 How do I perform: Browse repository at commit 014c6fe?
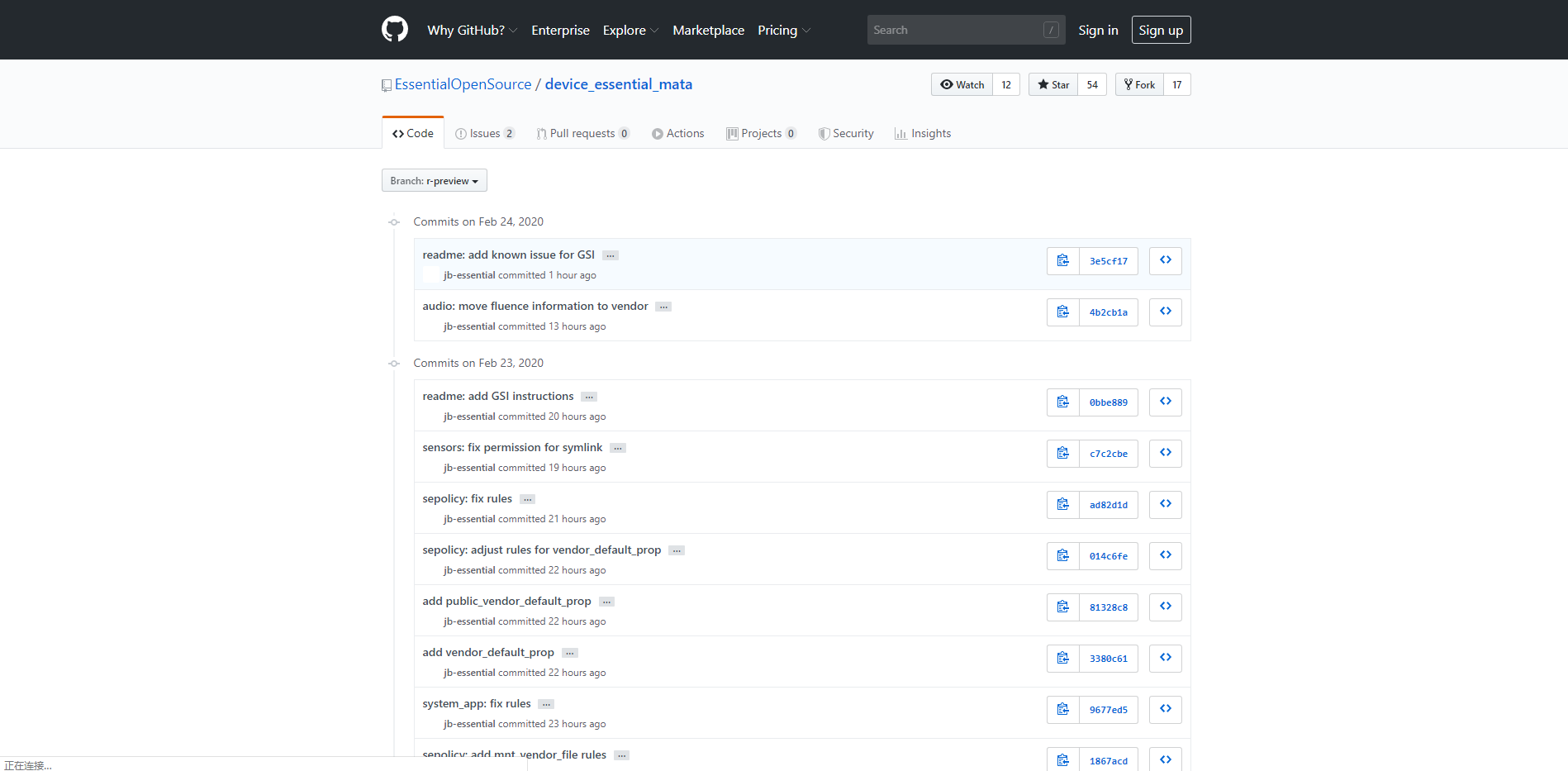pyautogui.click(x=1165, y=556)
